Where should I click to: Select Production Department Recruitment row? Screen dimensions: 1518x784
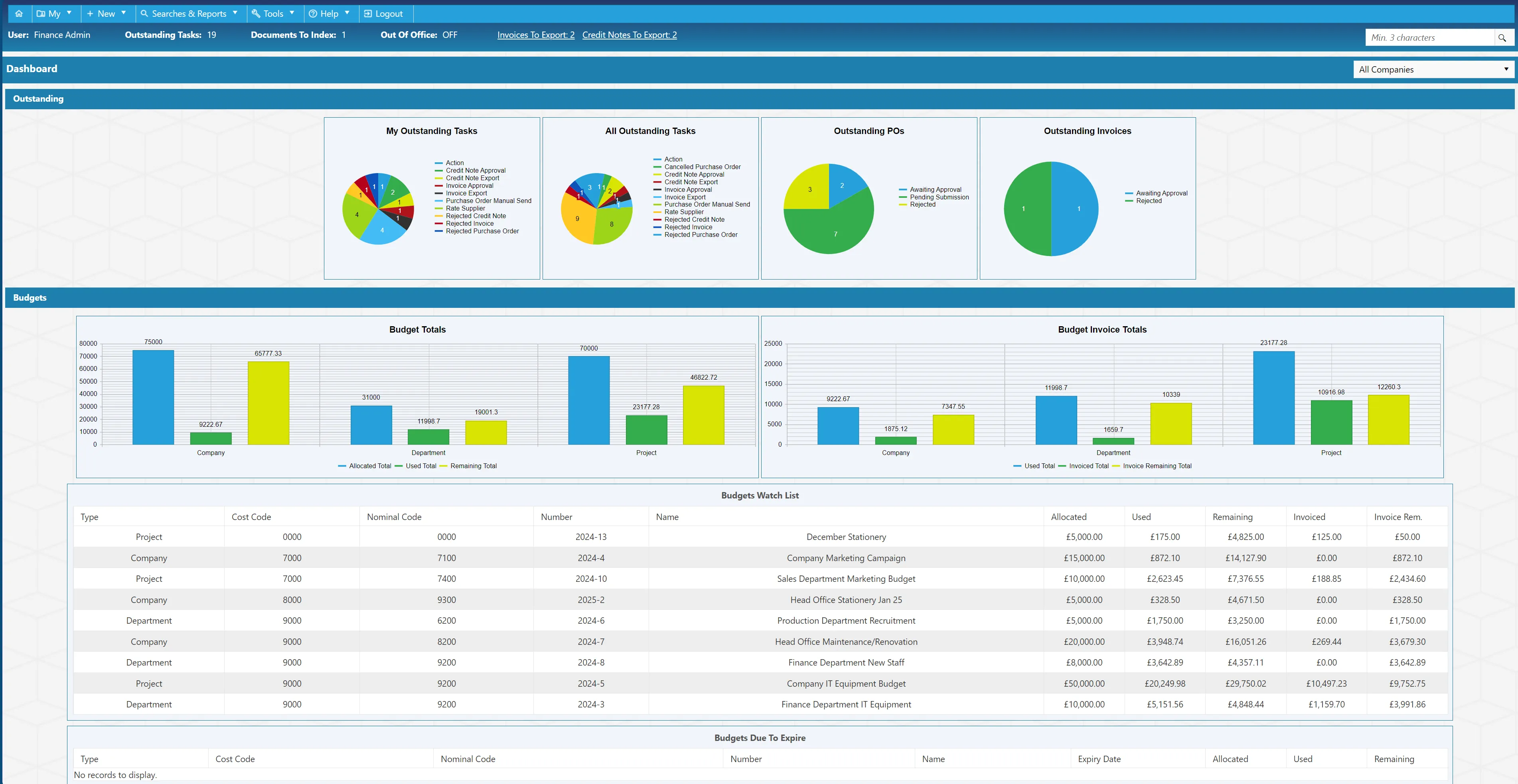click(846, 621)
